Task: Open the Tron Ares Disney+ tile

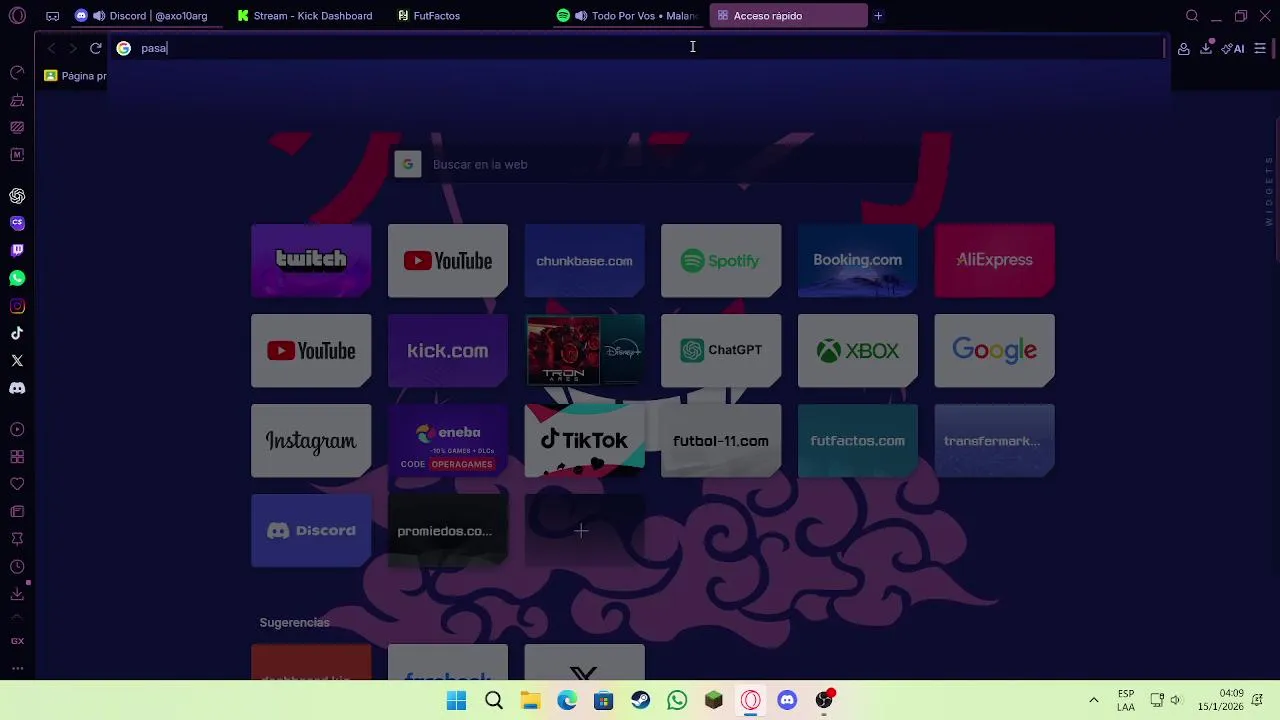Action: click(584, 351)
